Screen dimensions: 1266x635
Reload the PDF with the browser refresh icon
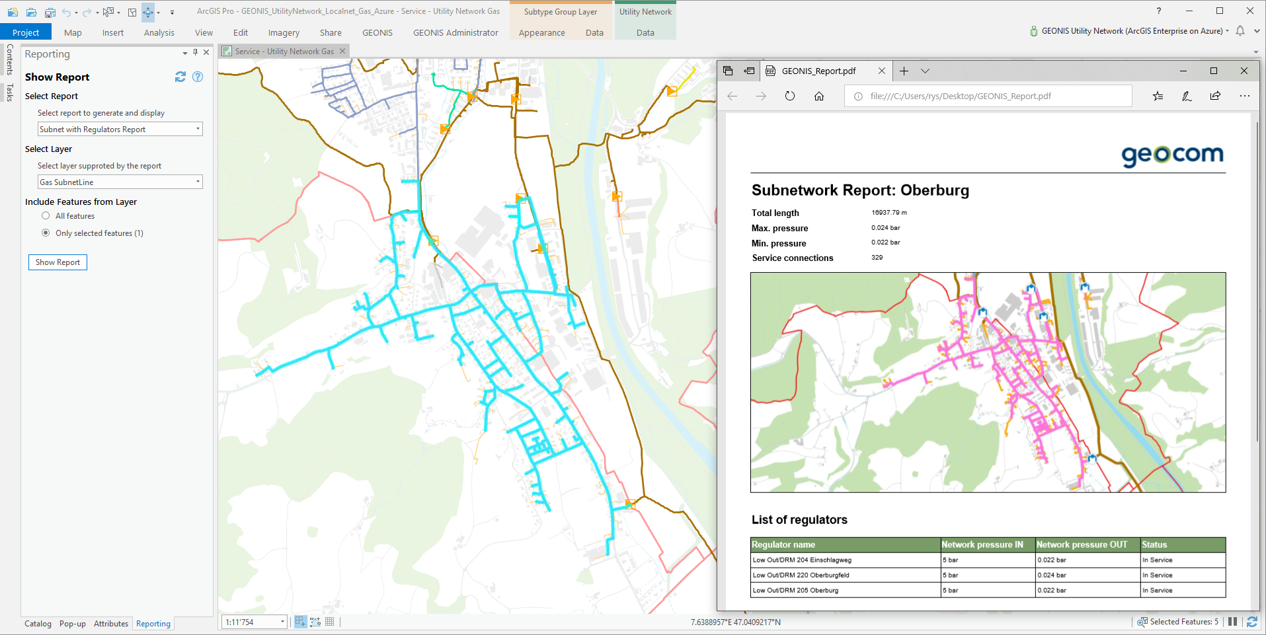[x=790, y=96]
